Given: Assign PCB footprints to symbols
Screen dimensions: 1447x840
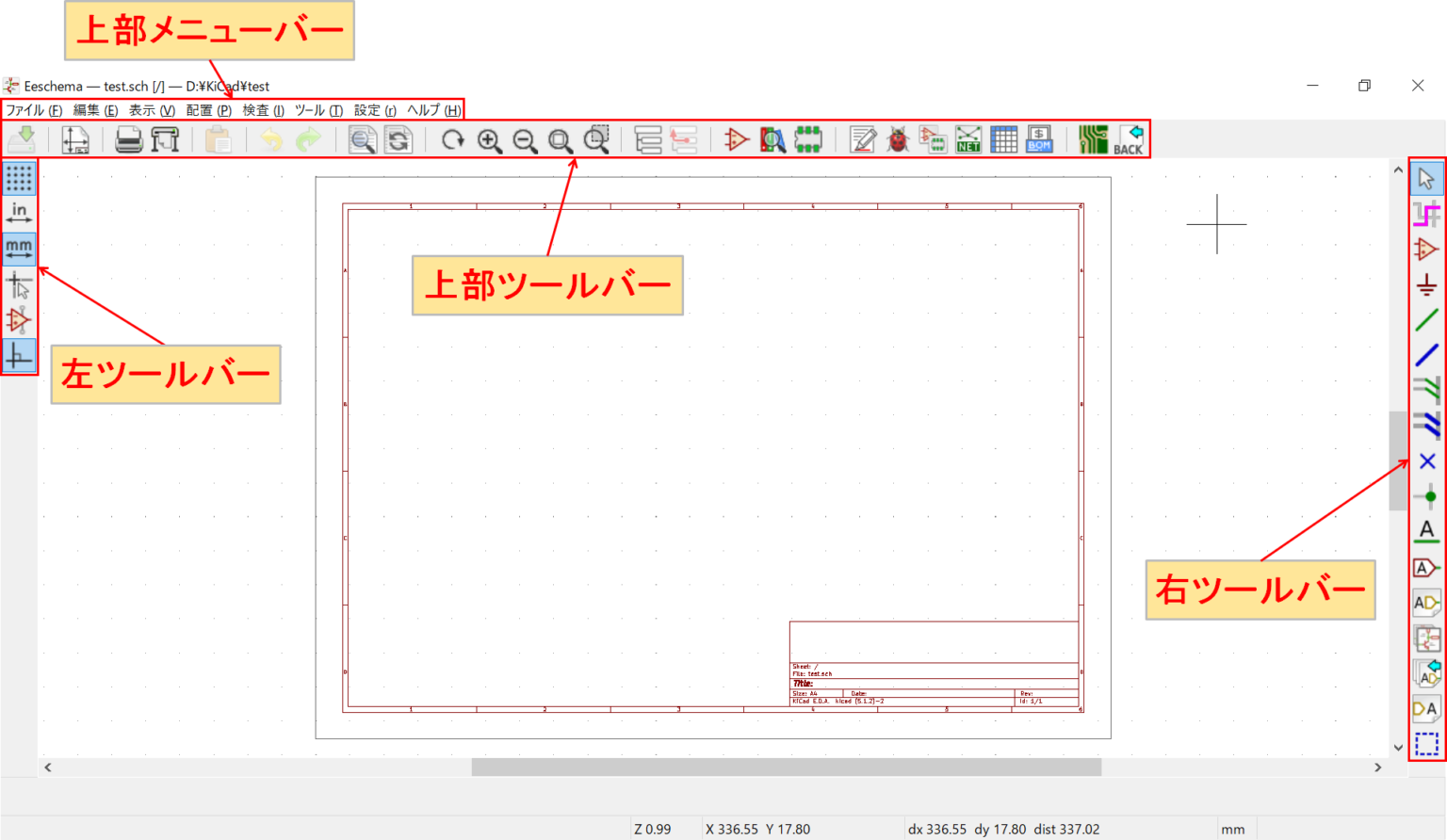Looking at the screenshot, I should [x=935, y=139].
